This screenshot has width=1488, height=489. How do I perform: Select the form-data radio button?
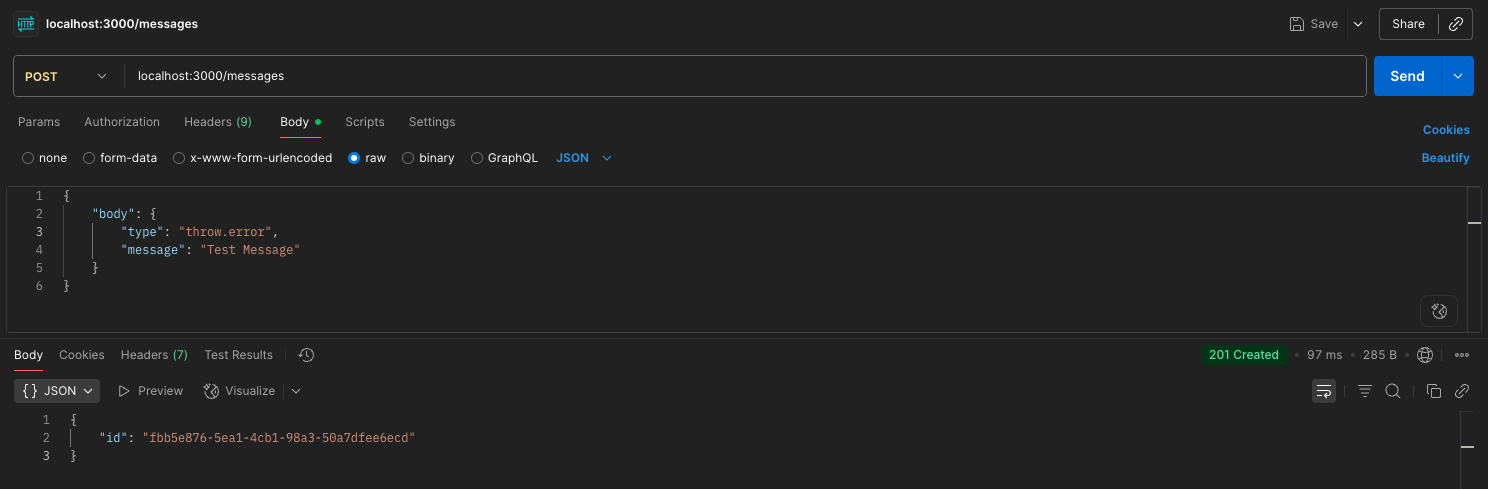[89, 158]
